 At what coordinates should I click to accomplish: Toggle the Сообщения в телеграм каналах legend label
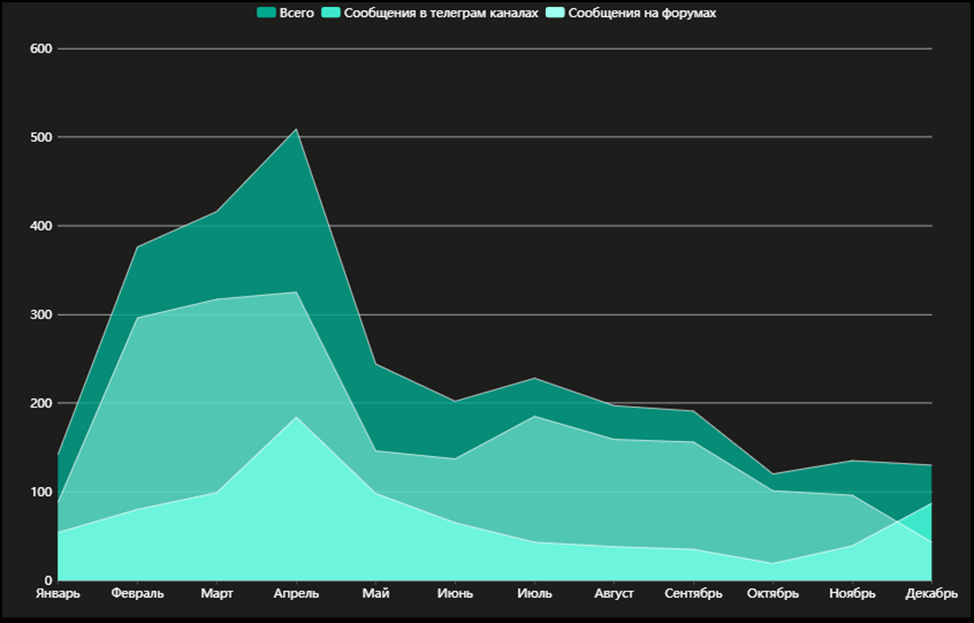tap(441, 12)
